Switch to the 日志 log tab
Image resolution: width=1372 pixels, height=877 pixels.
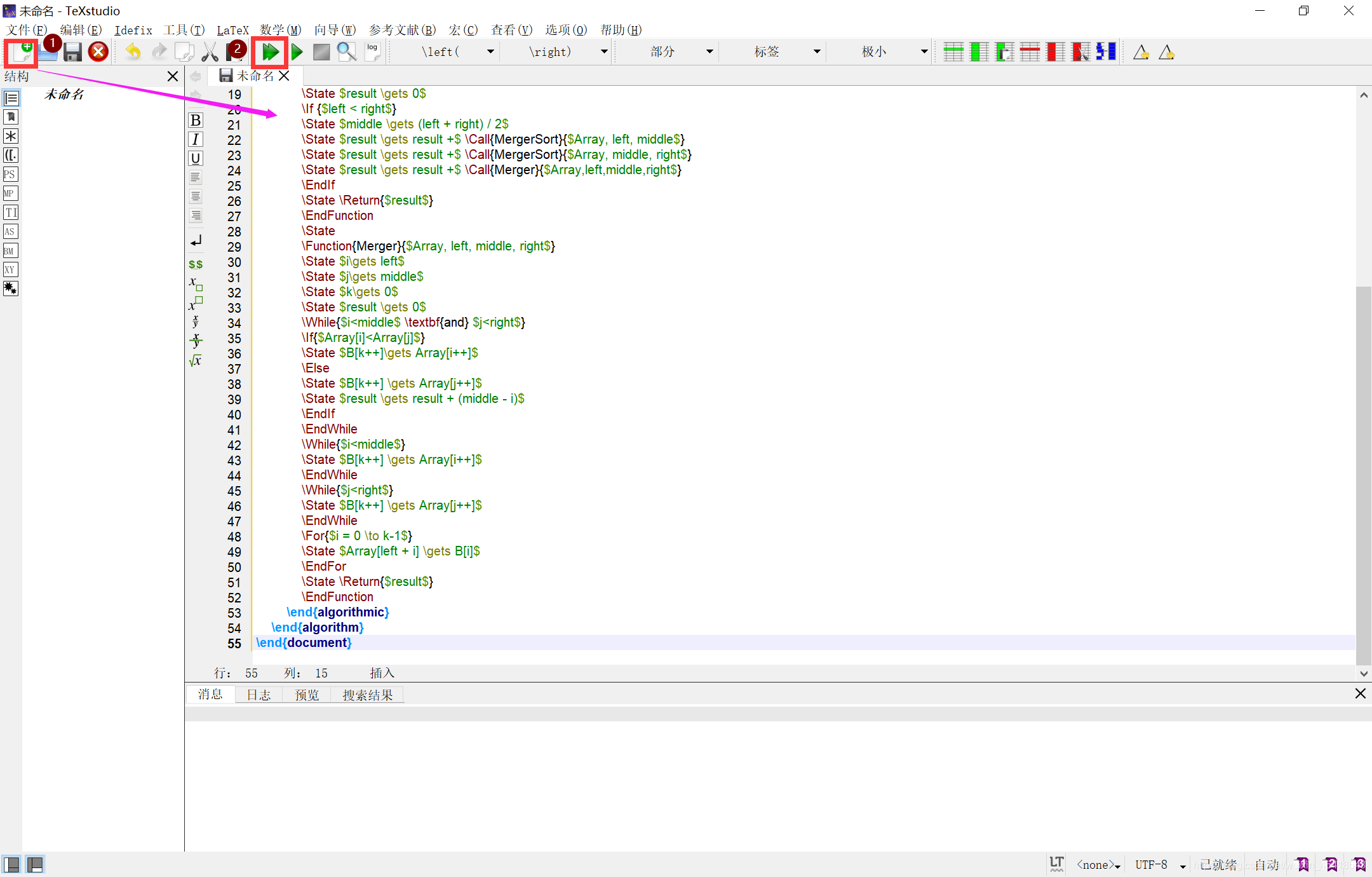pyautogui.click(x=259, y=695)
